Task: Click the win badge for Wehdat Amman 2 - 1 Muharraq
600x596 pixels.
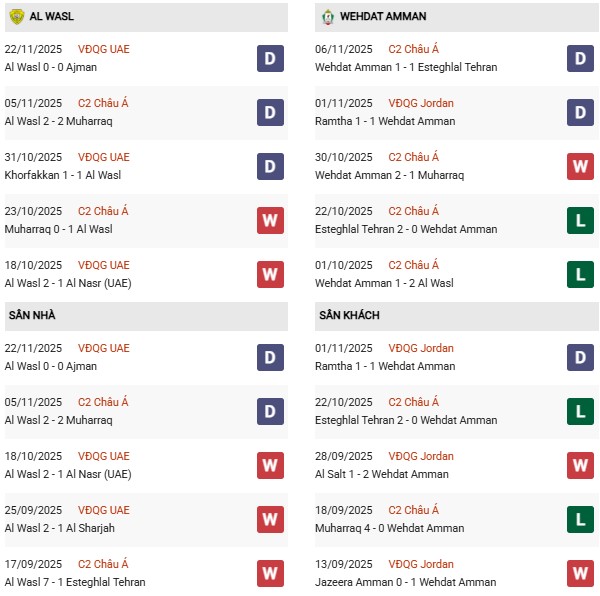Action: [x=581, y=166]
